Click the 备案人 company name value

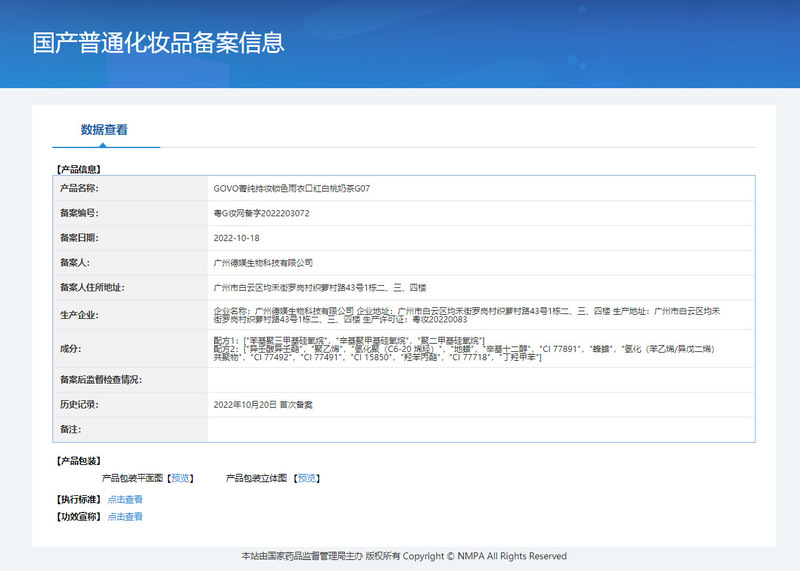[x=263, y=263]
